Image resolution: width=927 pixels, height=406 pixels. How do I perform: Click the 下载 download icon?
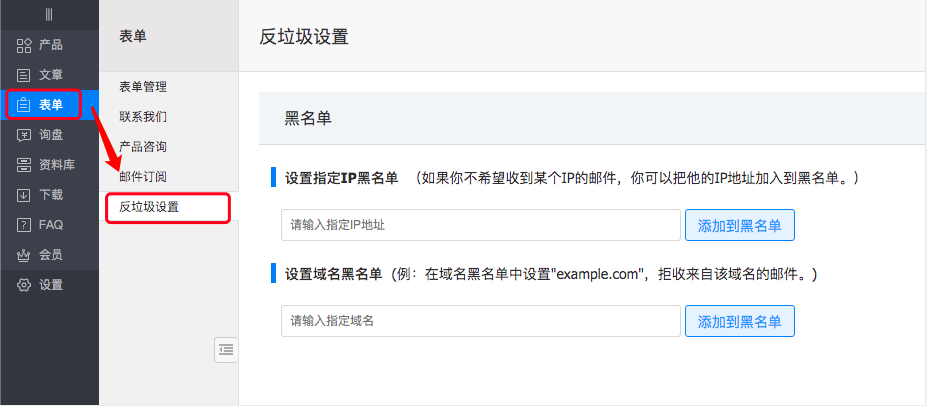coord(24,195)
